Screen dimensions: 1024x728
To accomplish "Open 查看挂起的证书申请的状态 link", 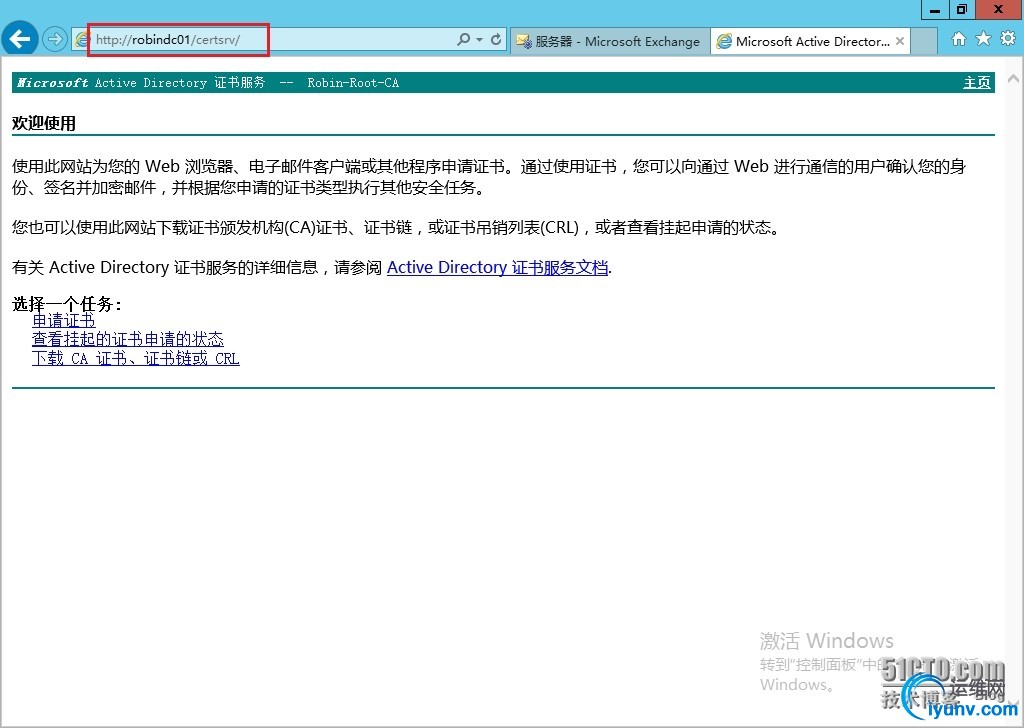I will click(128, 340).
